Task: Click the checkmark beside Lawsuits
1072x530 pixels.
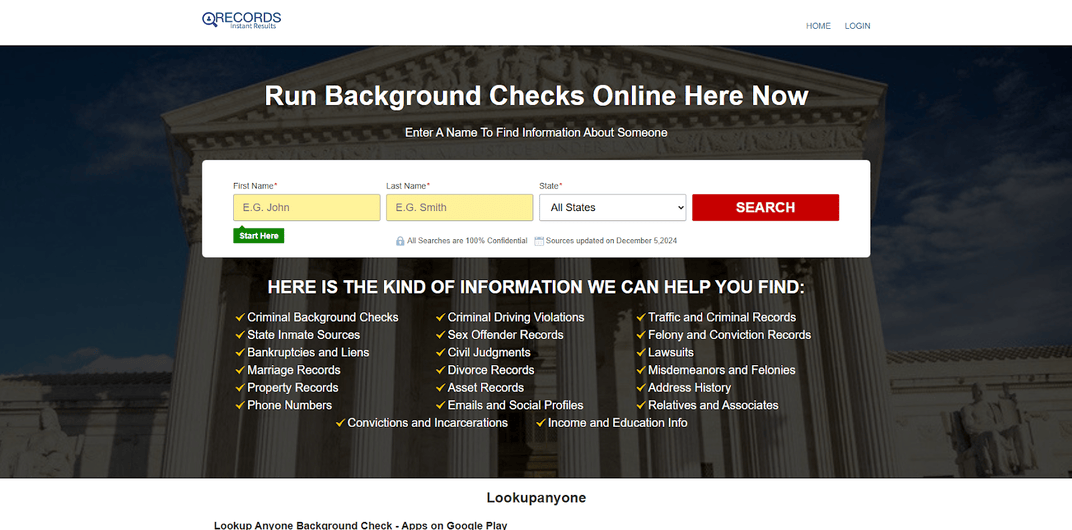Action: coord(640,353)
